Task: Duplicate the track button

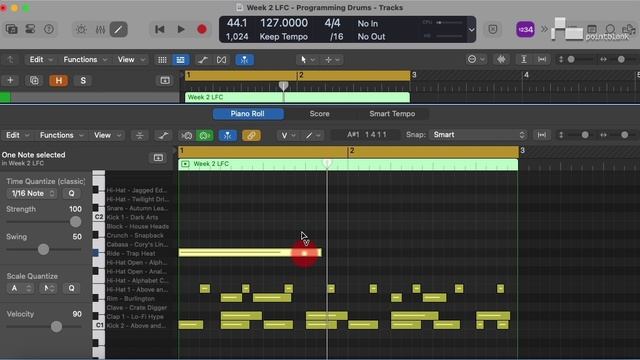Action: coord(34,80)
